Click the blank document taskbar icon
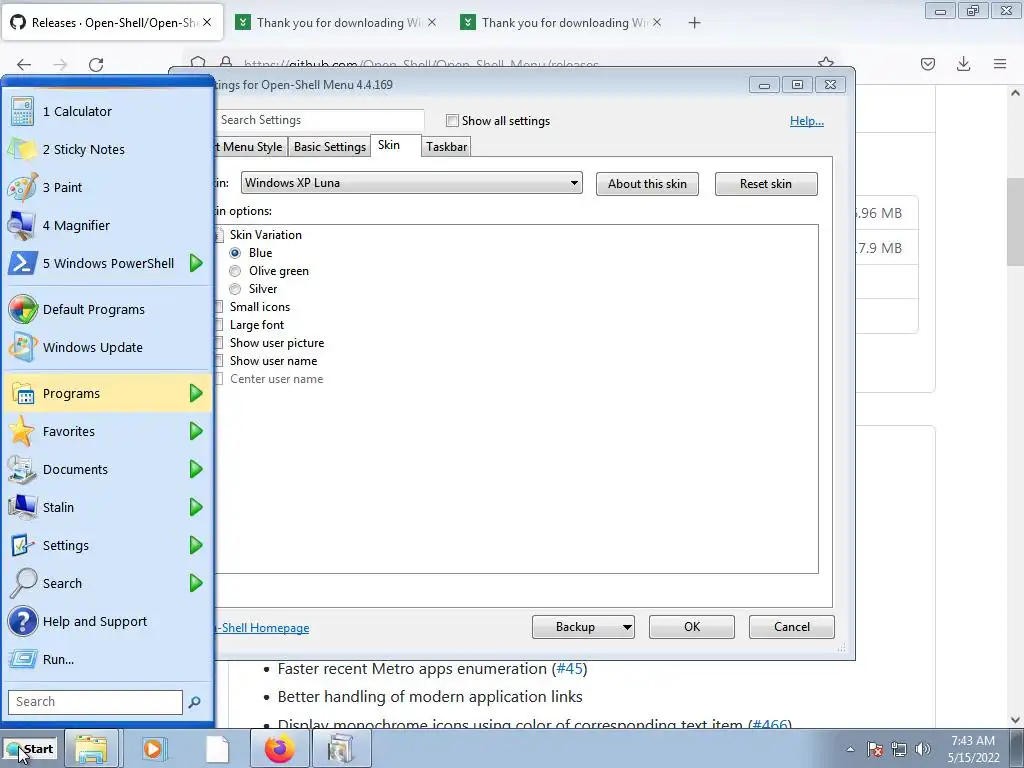1024x768 pixels. point(217,748)
